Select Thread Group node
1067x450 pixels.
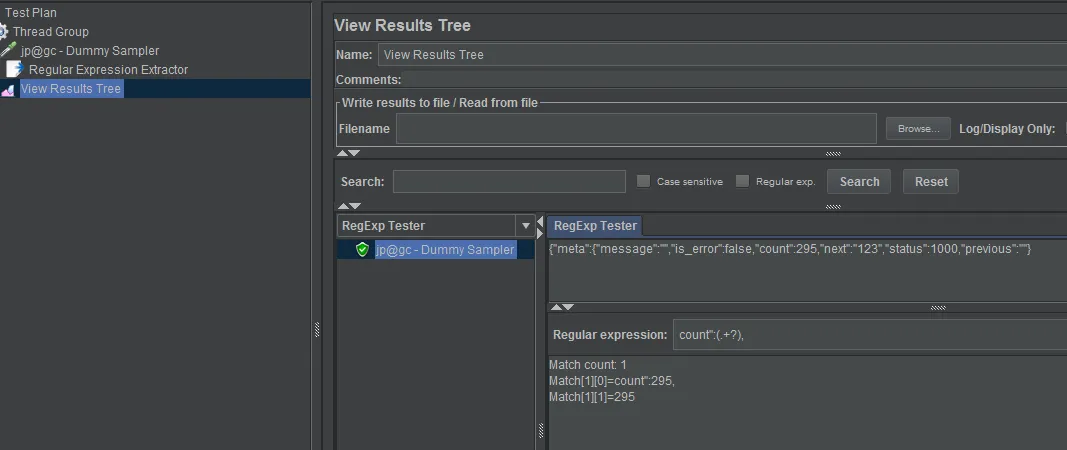coord(50,31)
